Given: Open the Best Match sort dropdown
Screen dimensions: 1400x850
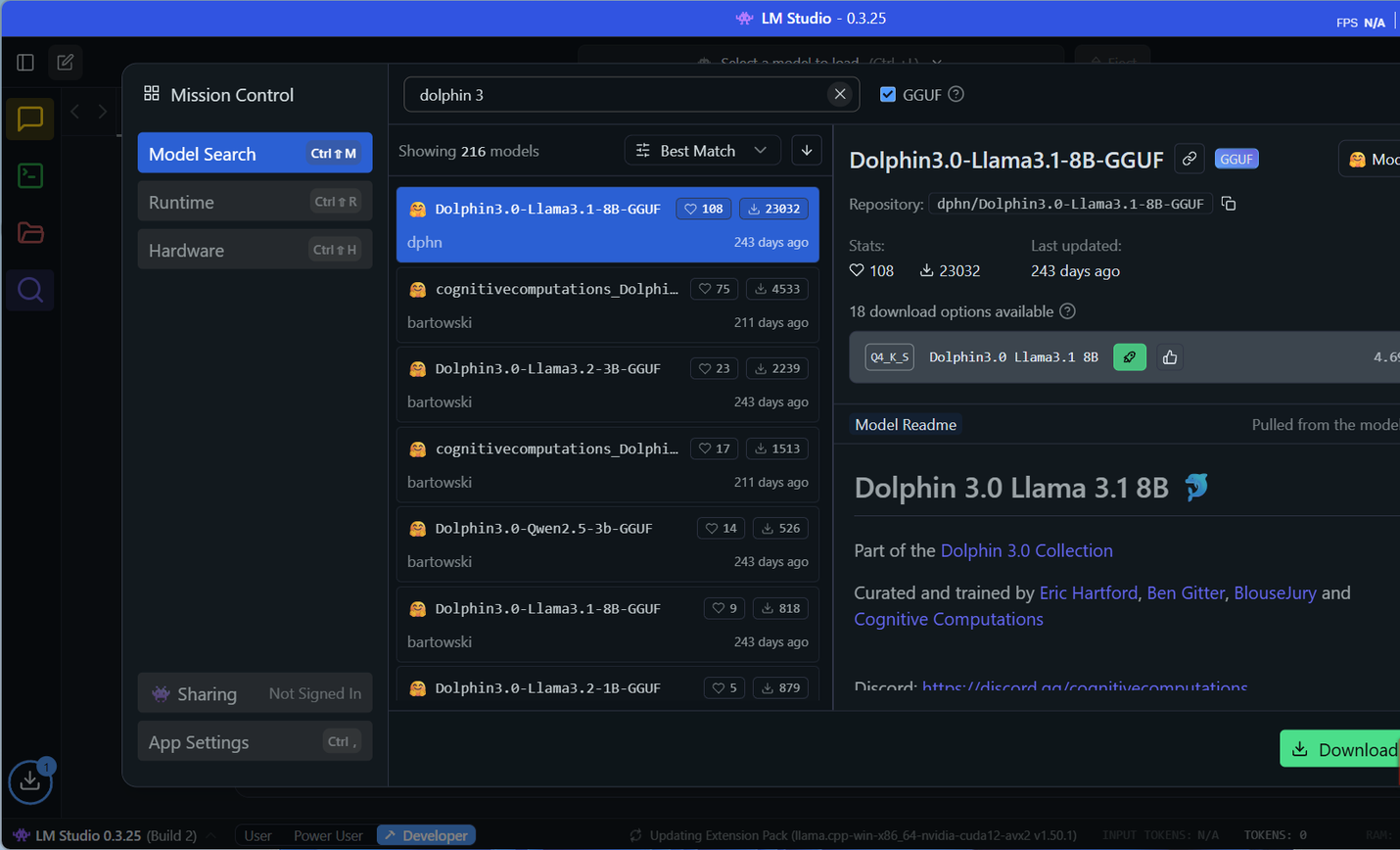Looking at the screenshot, I should pyautogui.click(x=702, y=150).
